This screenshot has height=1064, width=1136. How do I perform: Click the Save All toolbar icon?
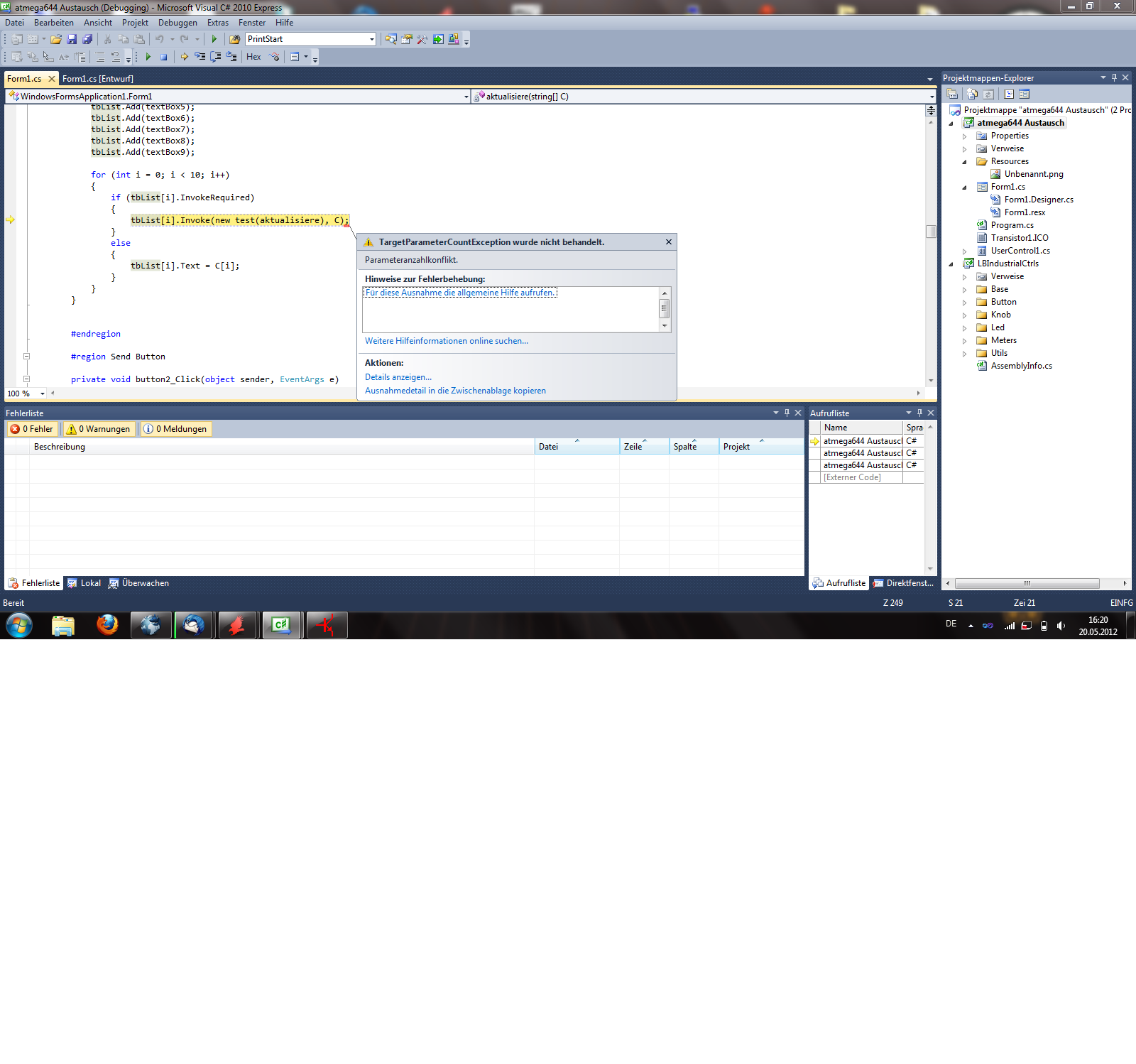pos(87,39)
